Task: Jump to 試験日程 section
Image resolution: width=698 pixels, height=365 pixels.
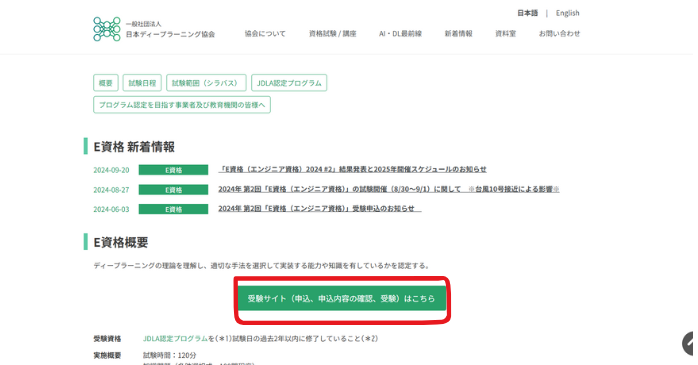Action: [142, 83]
